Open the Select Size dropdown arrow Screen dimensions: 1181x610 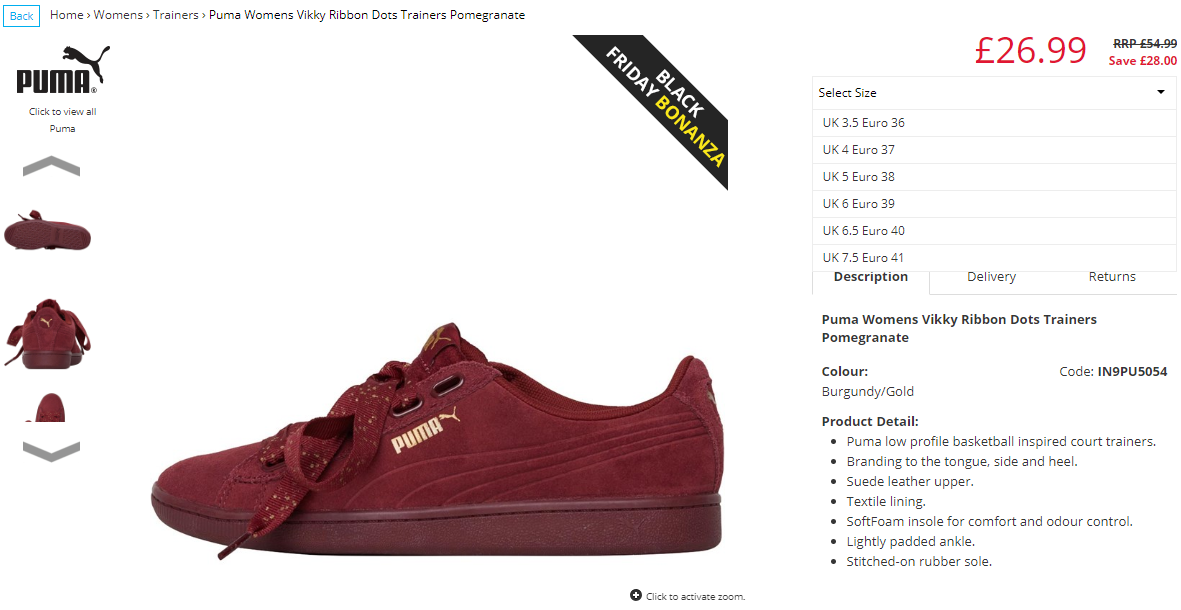pos(1161,93)
